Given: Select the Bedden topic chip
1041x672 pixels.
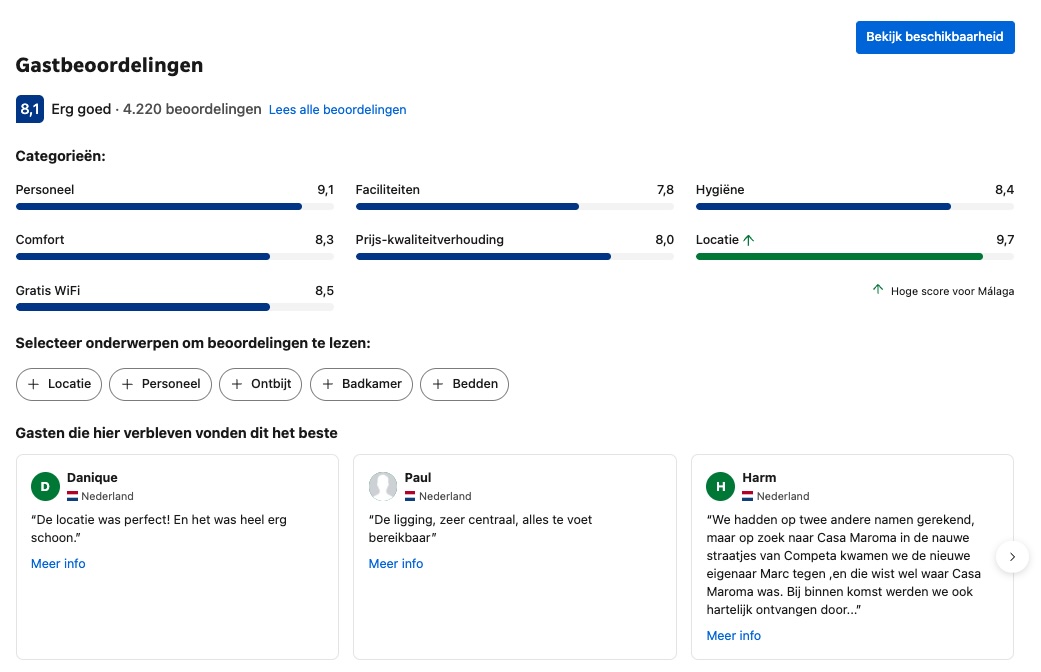Looking at the screenshot, I should pos(464,384).
